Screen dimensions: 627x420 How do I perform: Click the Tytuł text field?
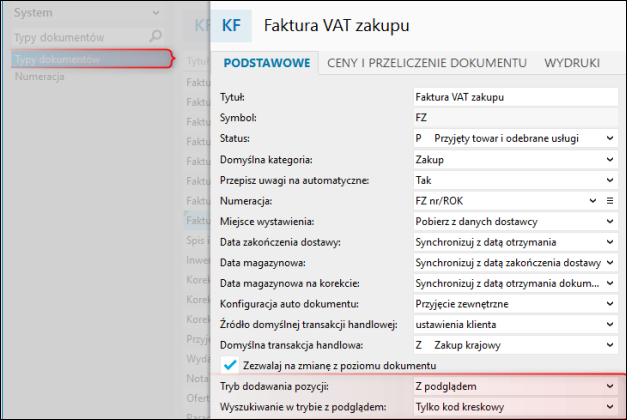click(x=516, y=97)
